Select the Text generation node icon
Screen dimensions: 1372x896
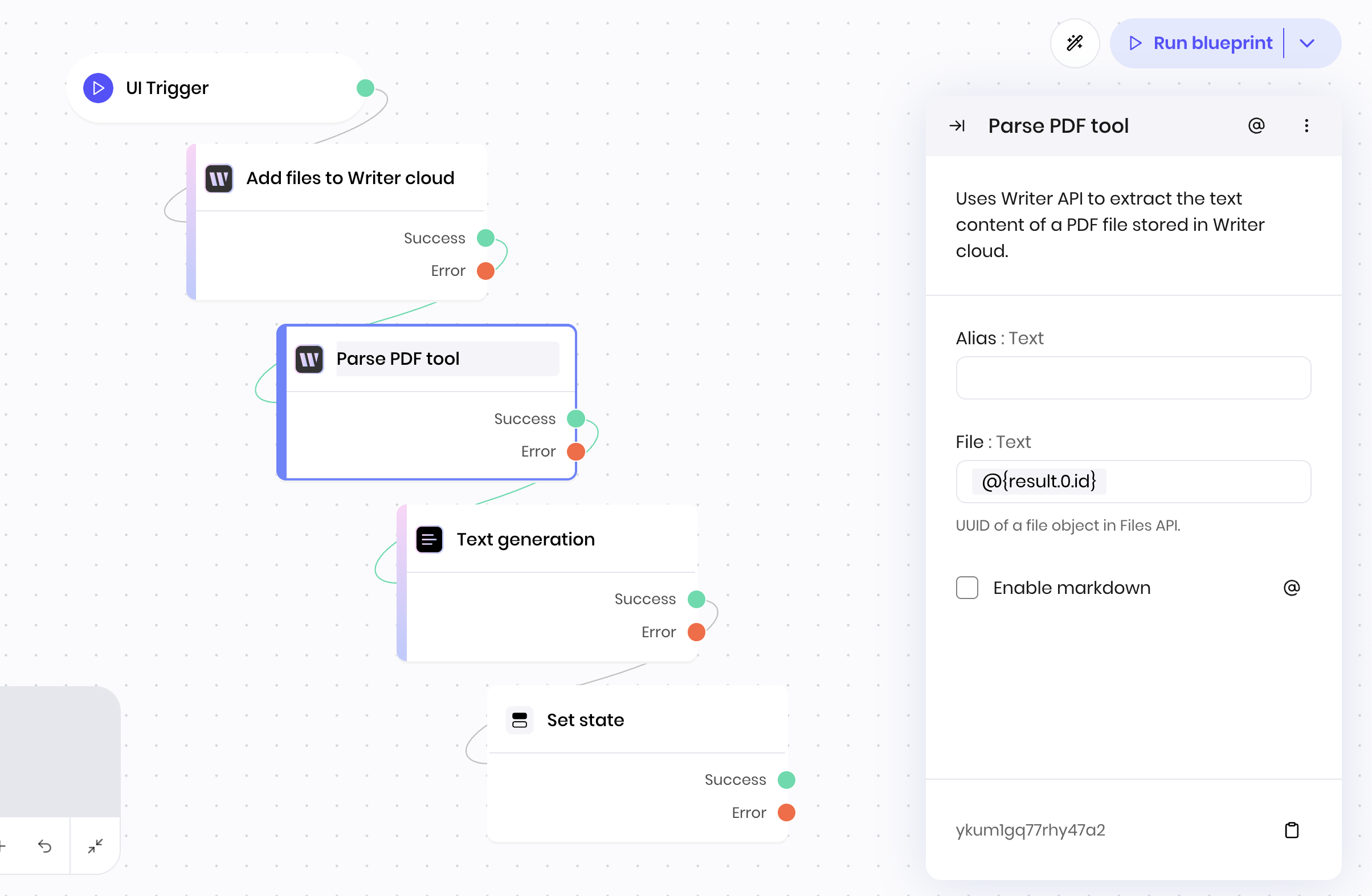429,540
